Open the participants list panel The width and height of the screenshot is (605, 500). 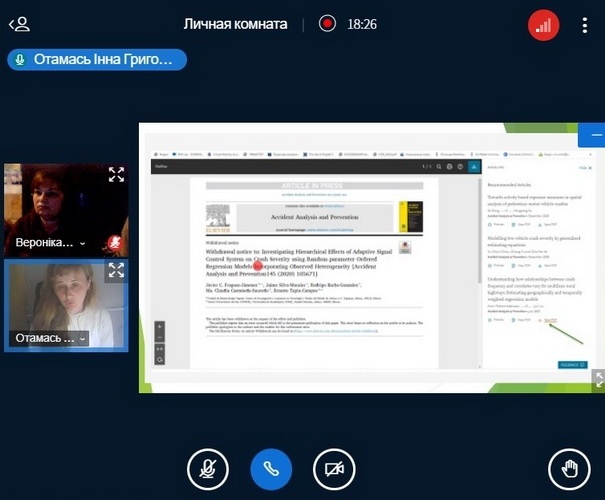[x=19, y=24]
